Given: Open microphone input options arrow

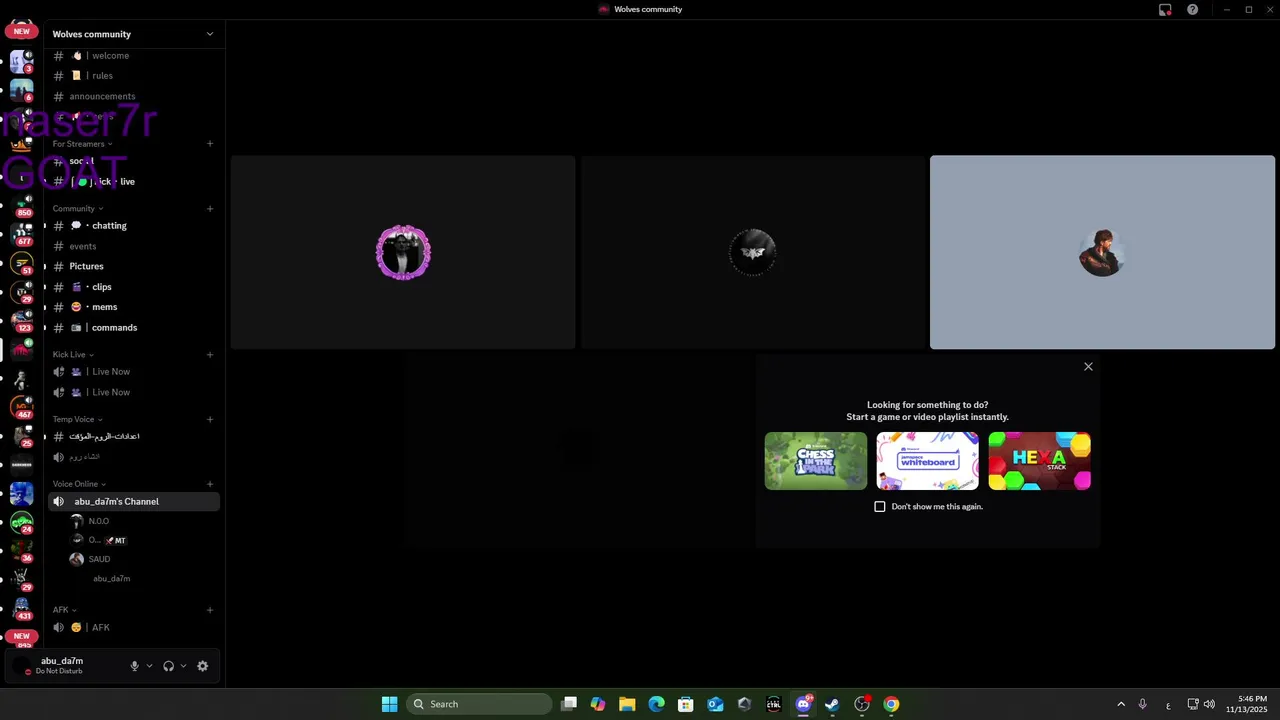Looking at the screenshot, I should pos(149,666).
